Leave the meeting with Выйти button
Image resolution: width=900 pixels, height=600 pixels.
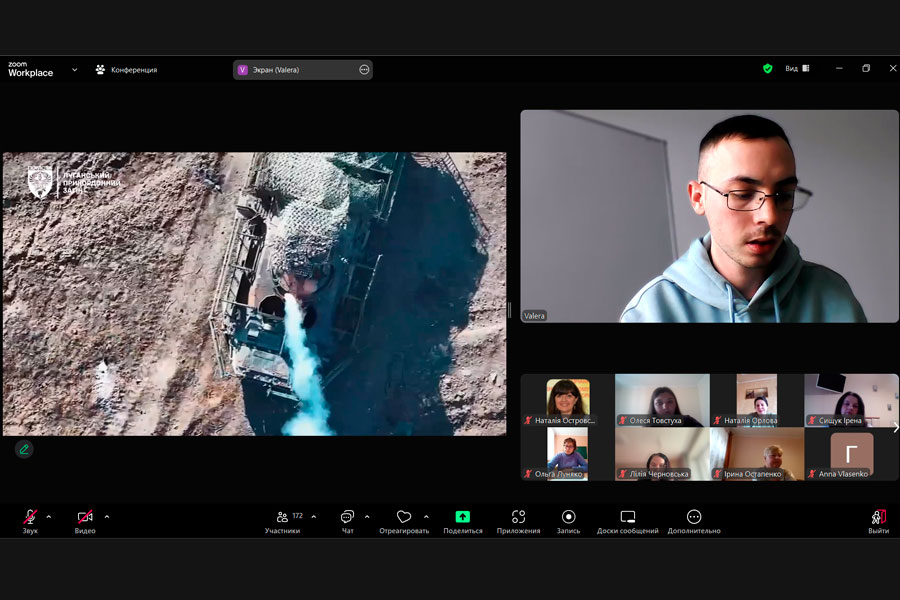(878, 522)
